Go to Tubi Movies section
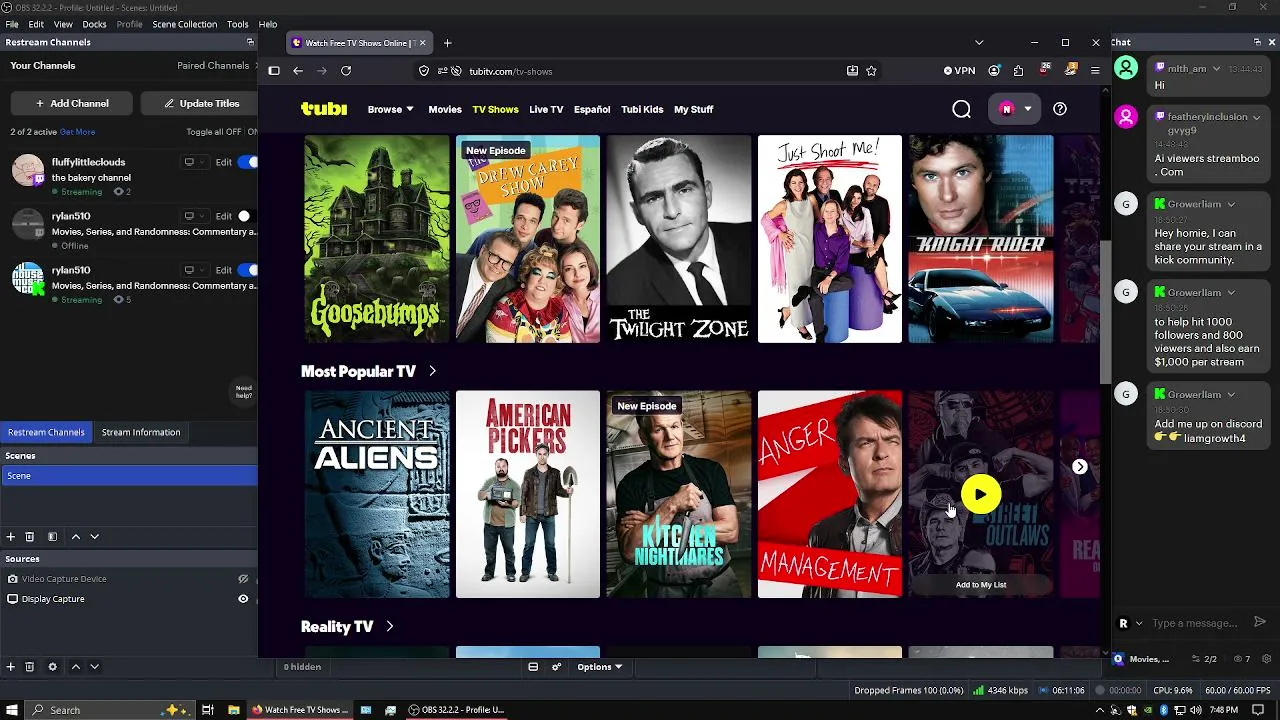The height and width of the screenshot is (720, 1280). coord(445,109)
